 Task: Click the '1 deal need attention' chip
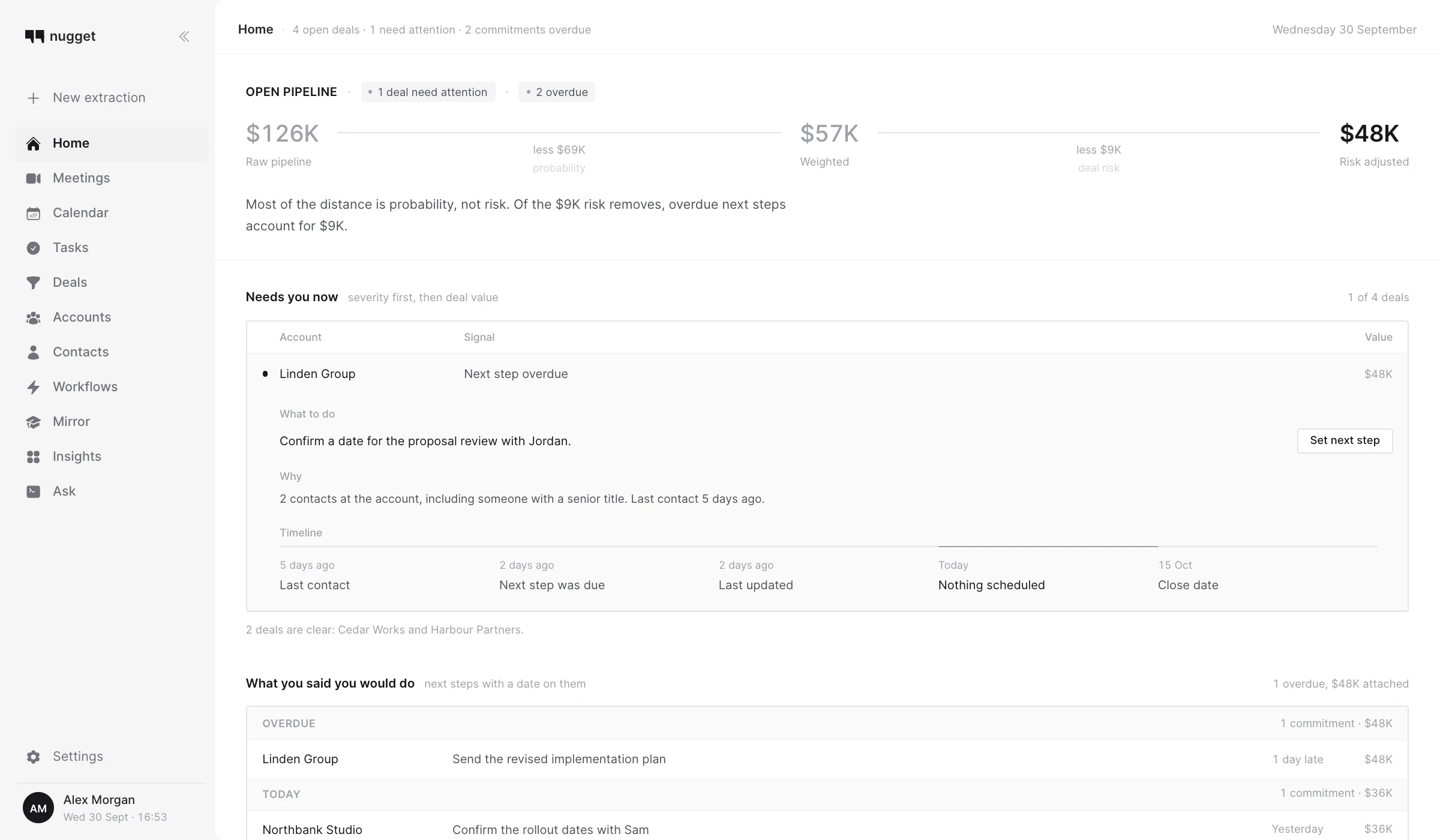[428, 92]
